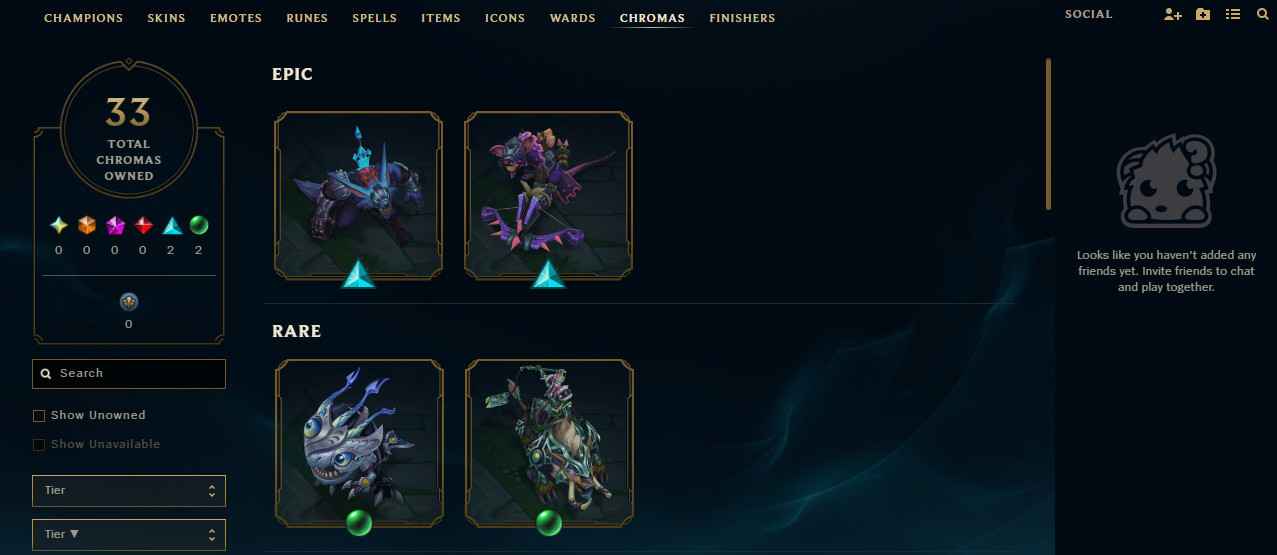Click into the chroma Search field
The width and height of the screenshot is (1277, 555).
129,374
